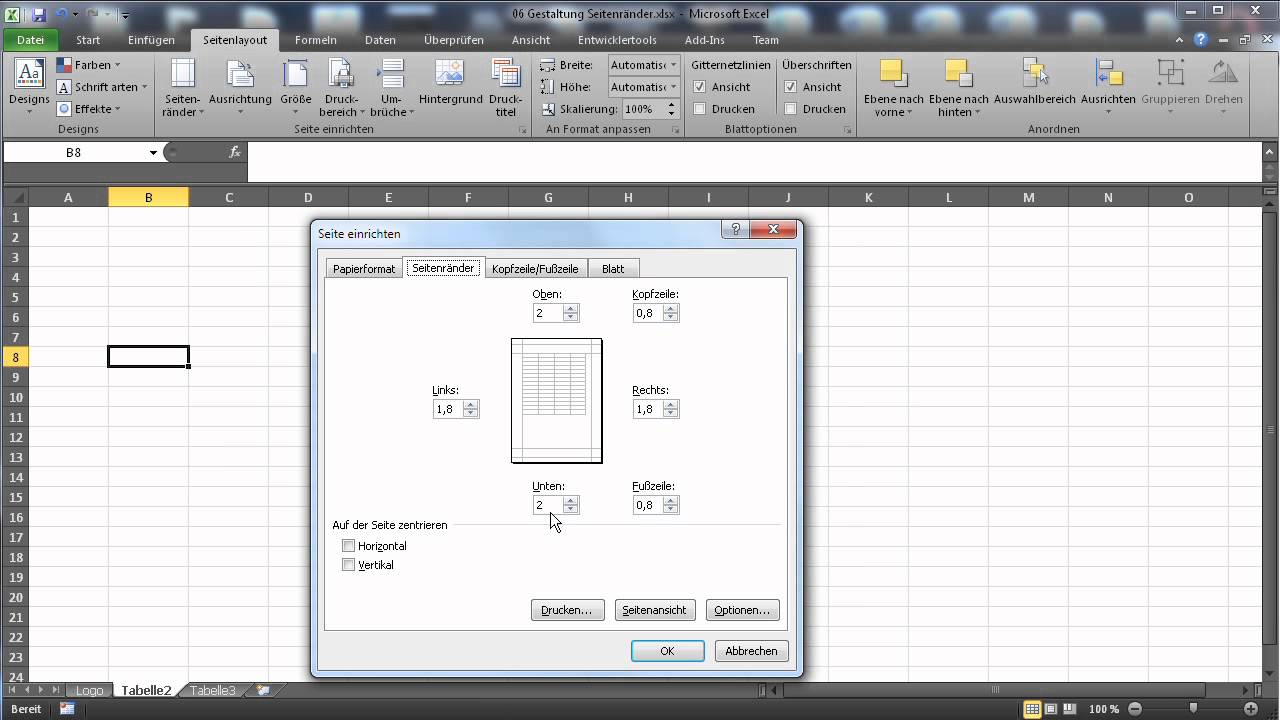Expand the Name Box dropdown arrow
Screen dimensions: 1280x720
[153, 153]
